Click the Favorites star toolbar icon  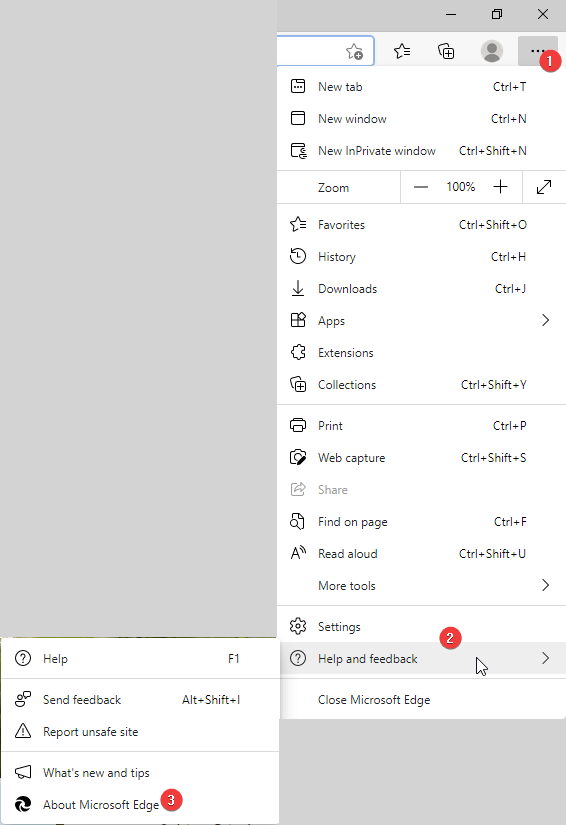(x=402, y=51)
